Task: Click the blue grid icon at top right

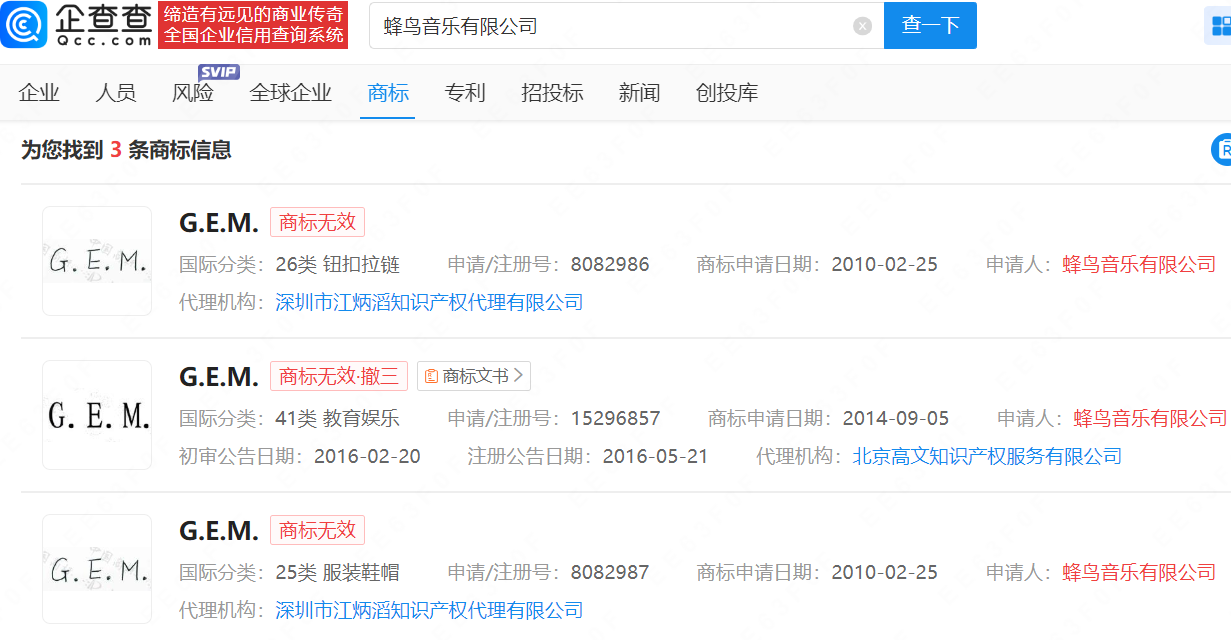Action: tap(1219, 27)
